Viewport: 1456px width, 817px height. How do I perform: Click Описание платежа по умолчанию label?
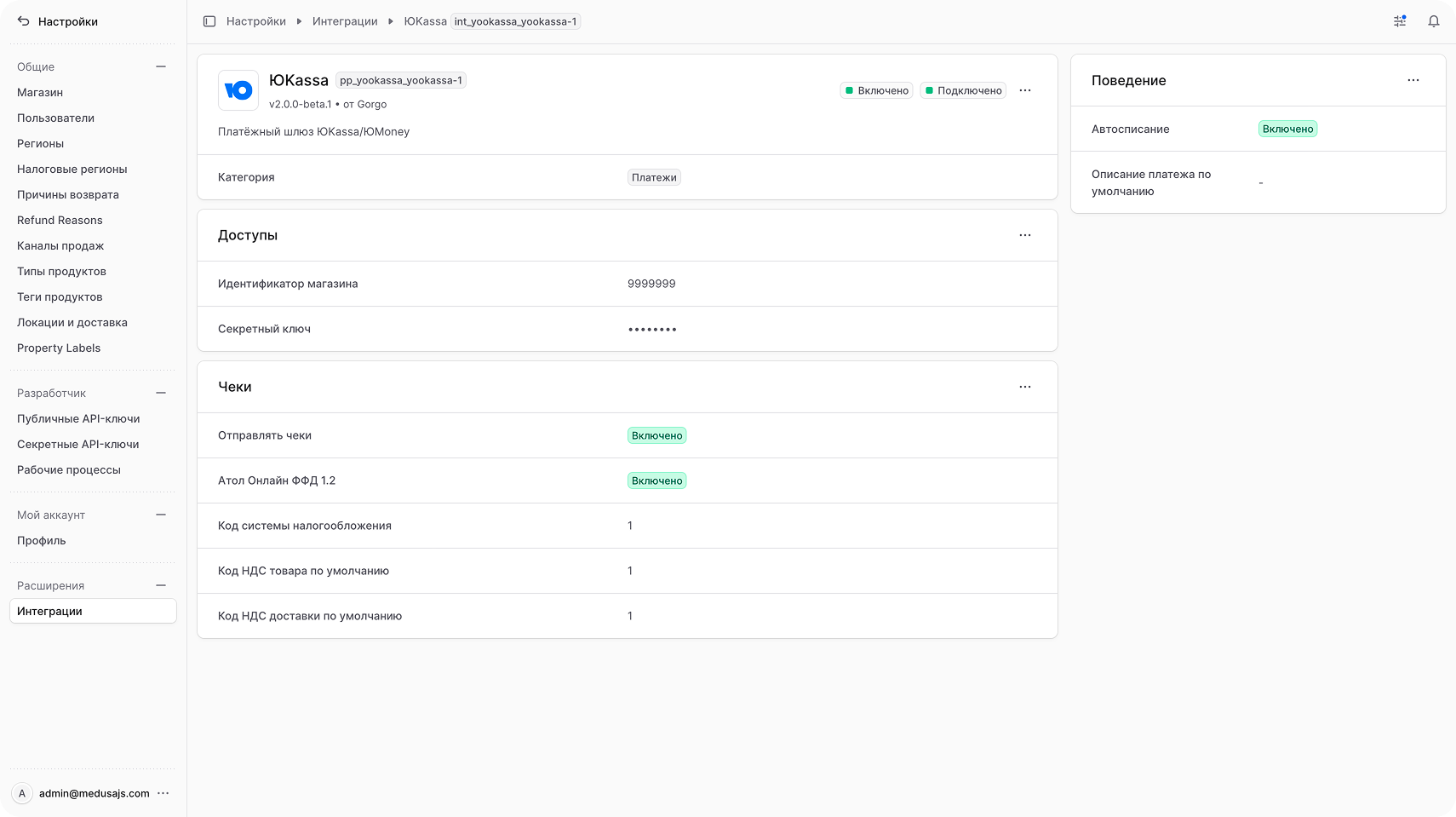pyautogui.click(x=1151, y=182)
